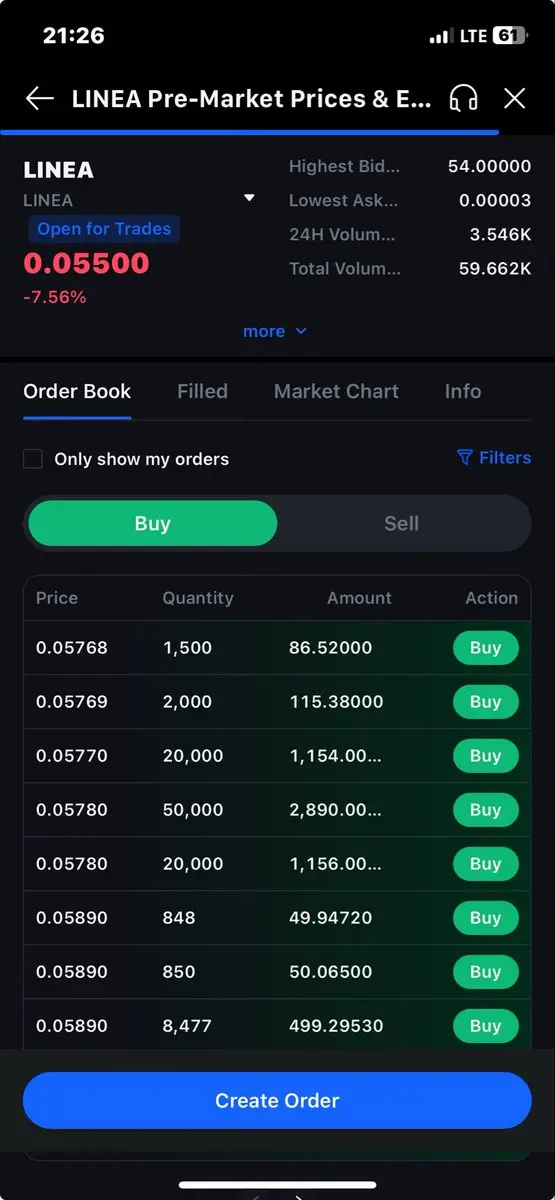Switch to Market Chart tab
555x1200 pixels.
coord(336,391)
